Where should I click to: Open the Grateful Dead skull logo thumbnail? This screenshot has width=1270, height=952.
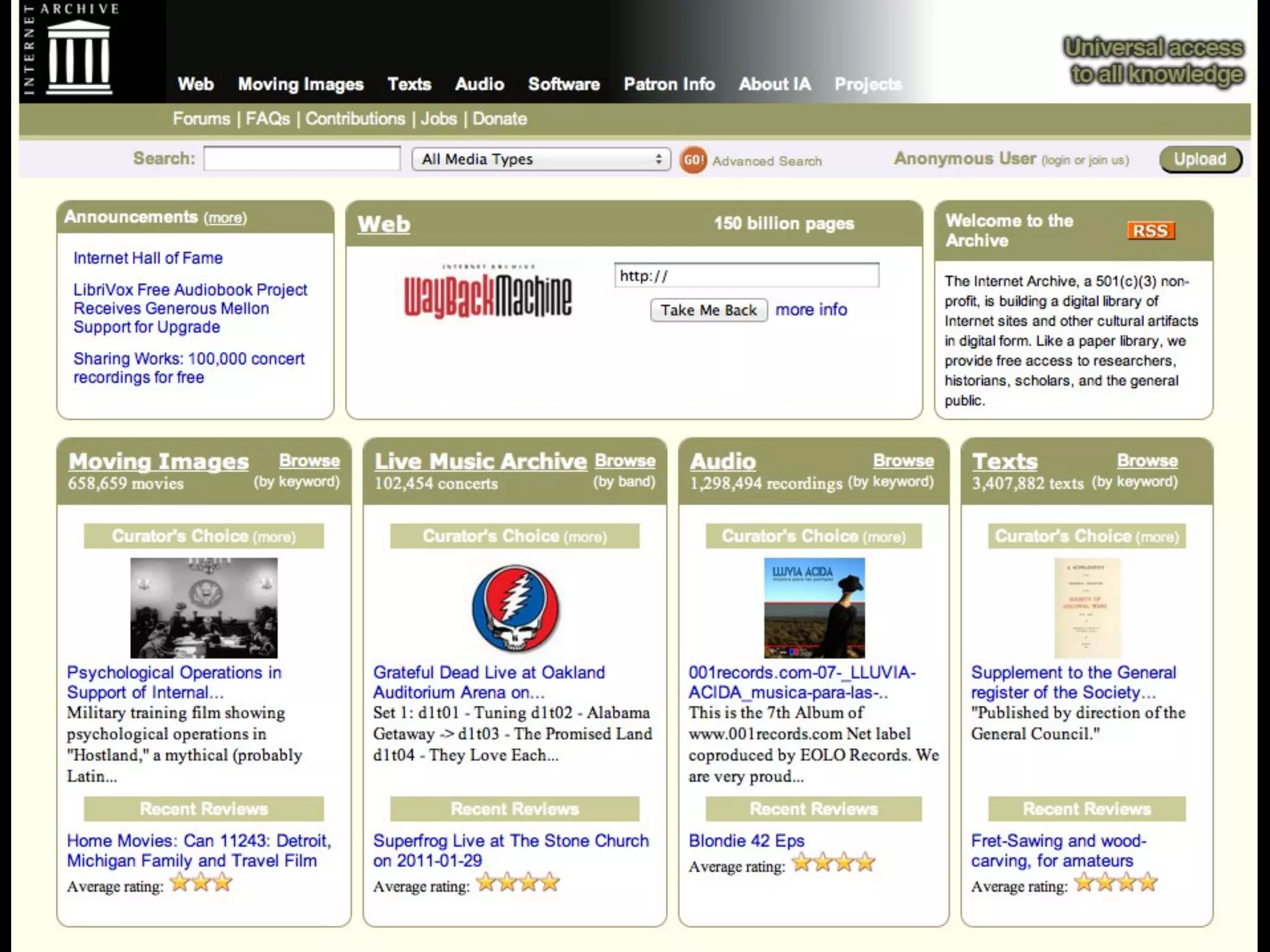click(515, 608)
